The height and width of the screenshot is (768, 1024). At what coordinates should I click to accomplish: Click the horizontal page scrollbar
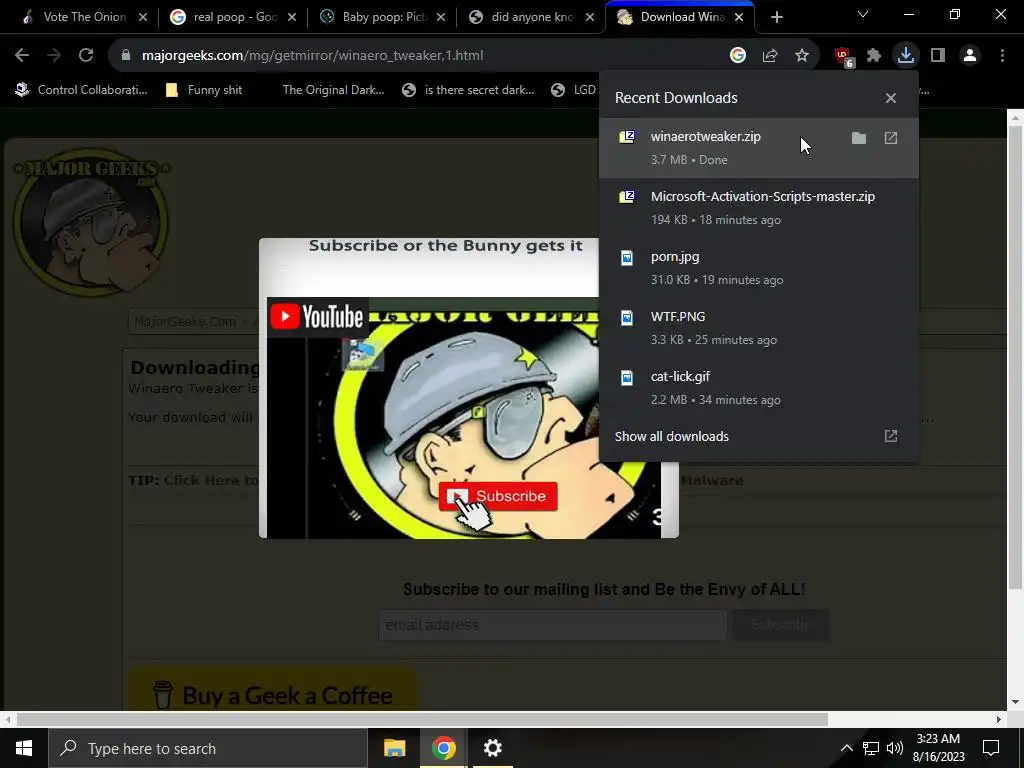[x=423, y=719]
